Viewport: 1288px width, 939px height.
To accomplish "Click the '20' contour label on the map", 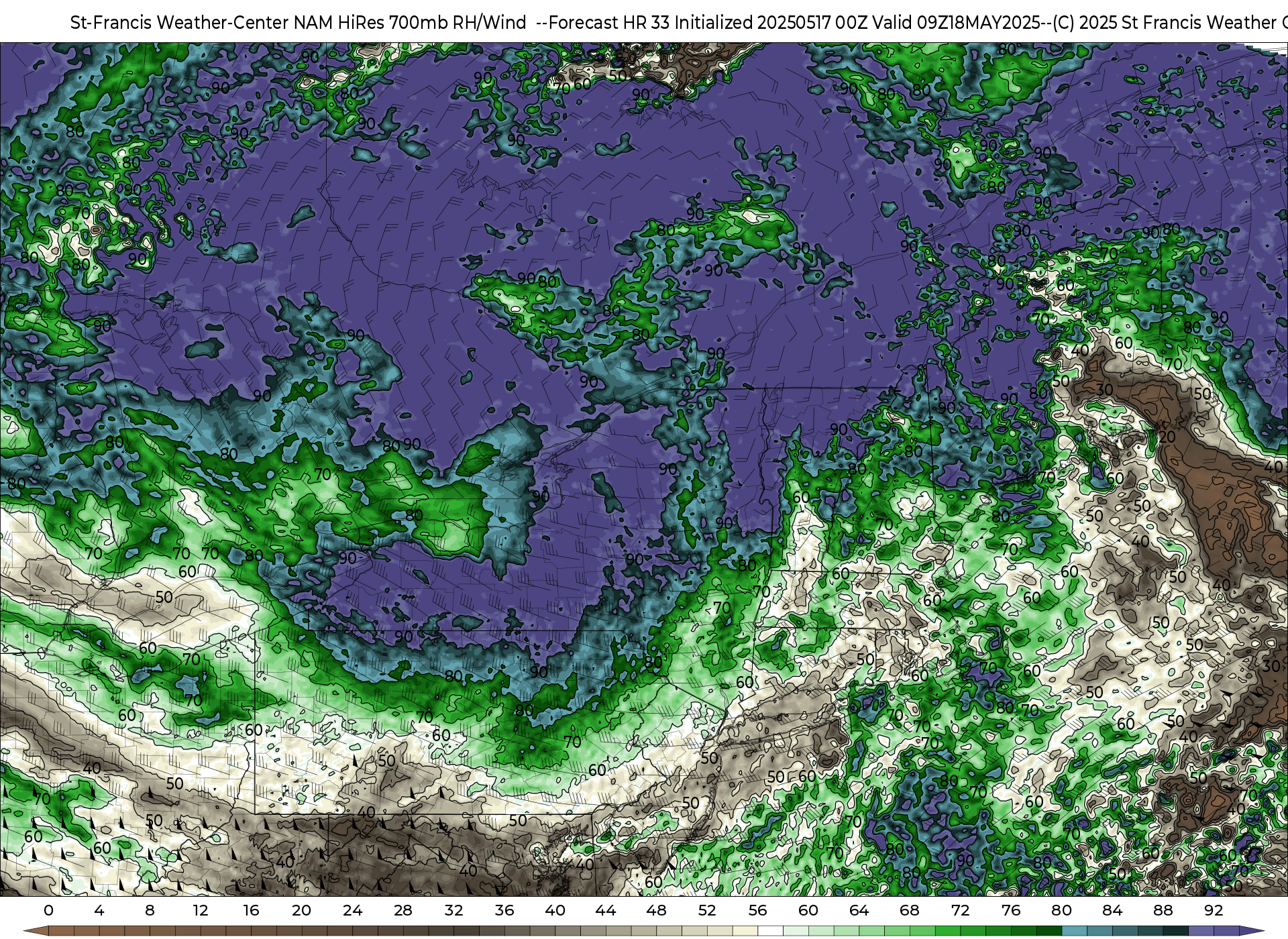I will [x=1167, y=437].
